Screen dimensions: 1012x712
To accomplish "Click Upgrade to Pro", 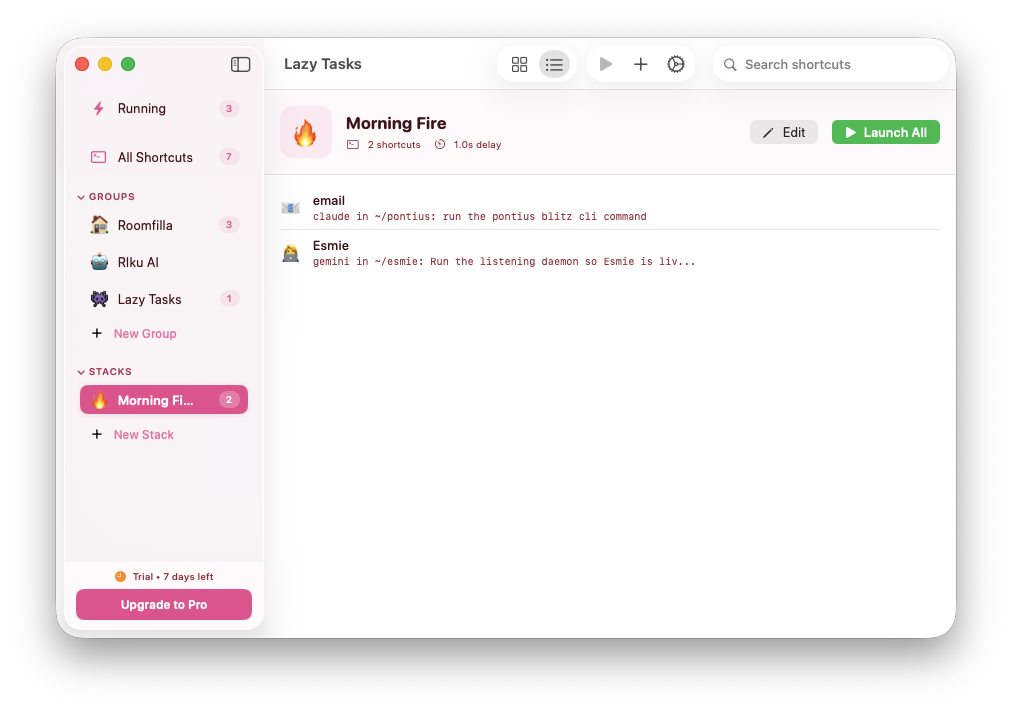I will point(163,604).
